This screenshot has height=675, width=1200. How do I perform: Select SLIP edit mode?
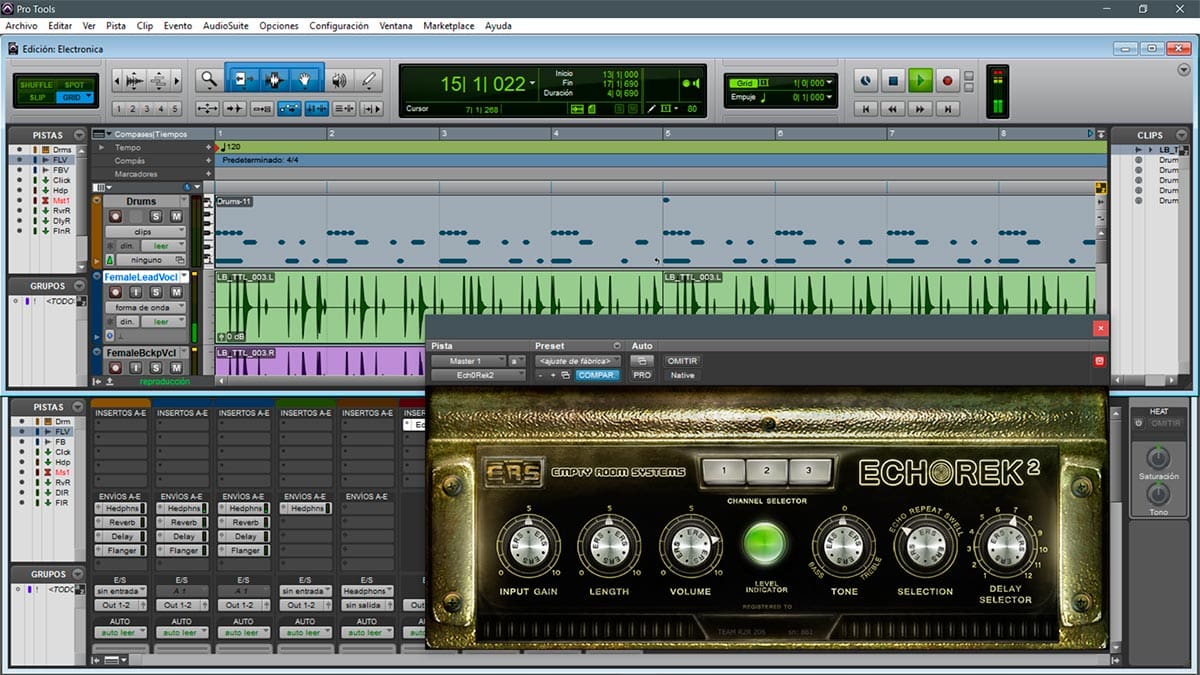pyautogui.click(x=35, y=97)
